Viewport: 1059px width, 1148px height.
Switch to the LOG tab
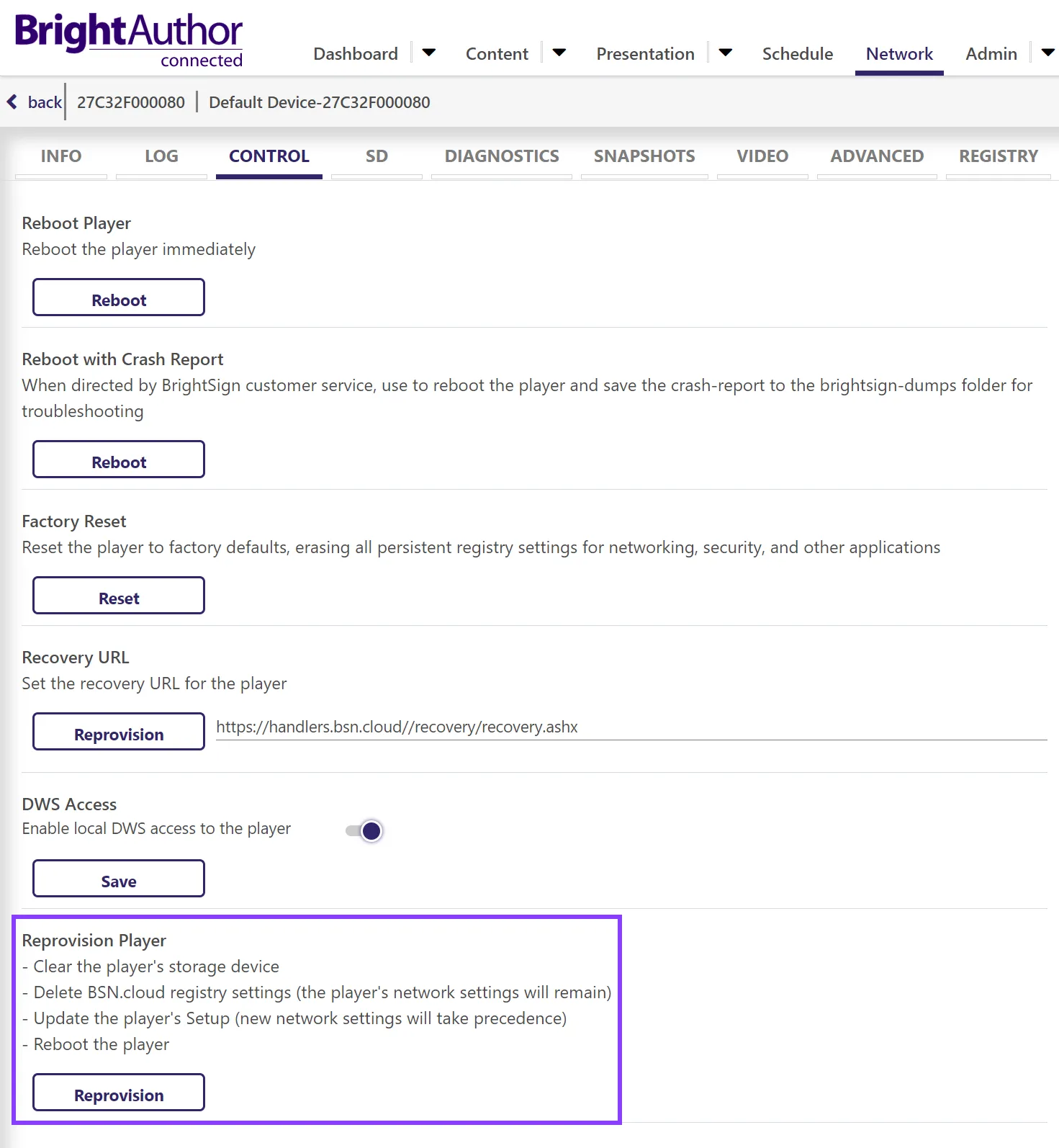click(x=161, y=156)
